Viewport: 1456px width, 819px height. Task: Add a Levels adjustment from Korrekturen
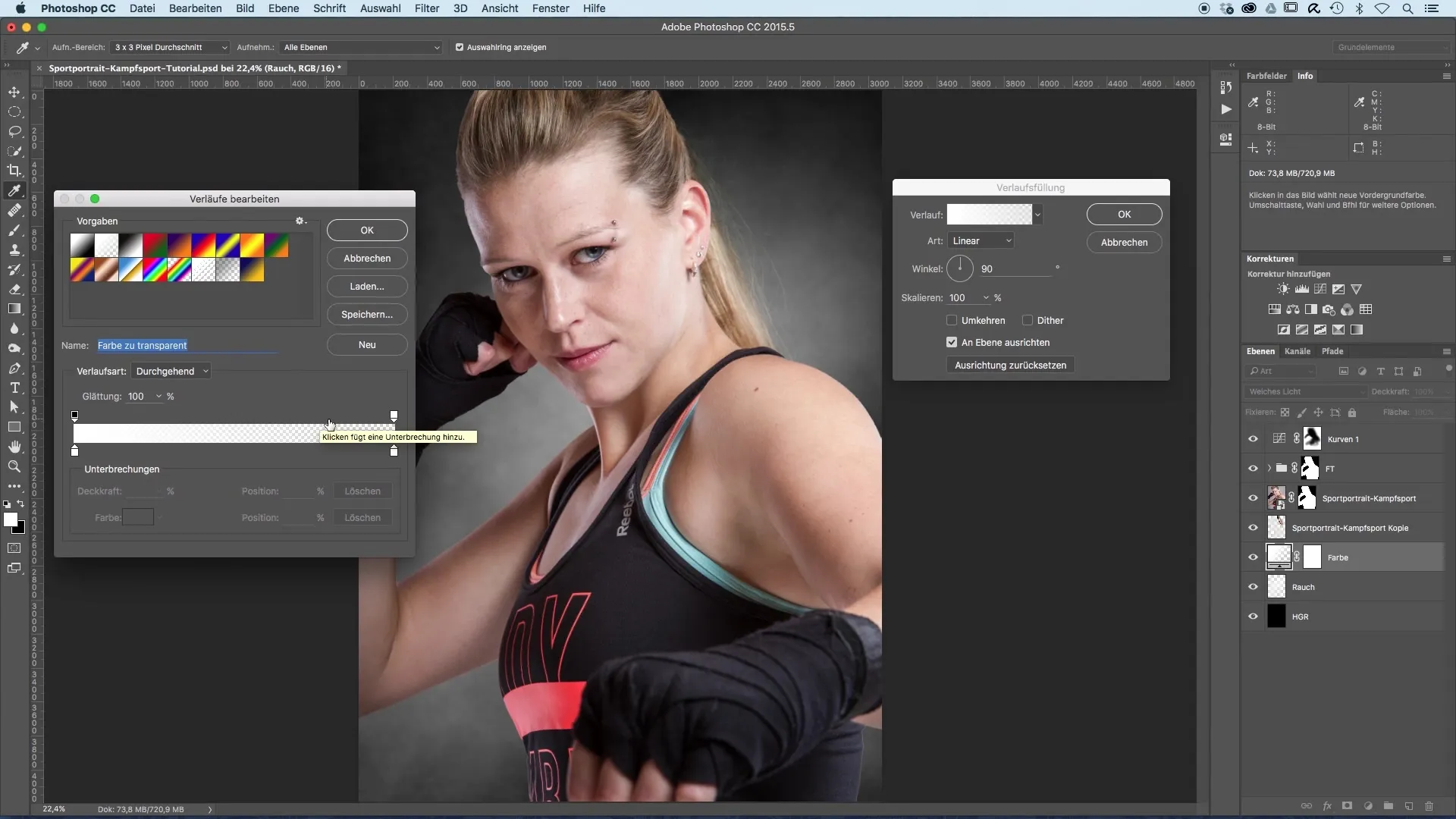(1302, 289)
